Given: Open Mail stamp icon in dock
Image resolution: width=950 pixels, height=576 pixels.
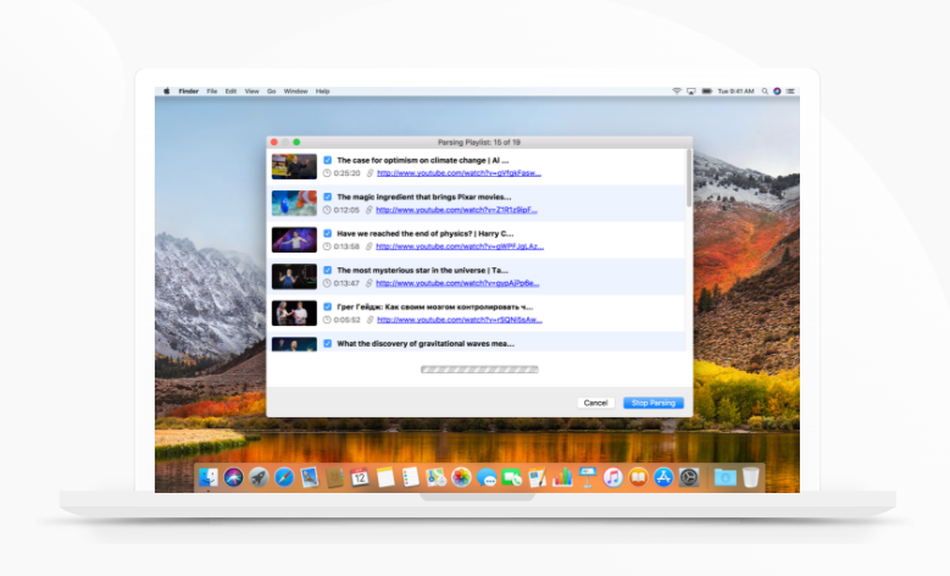Looking at the screenshot, I should pos(310,478).
